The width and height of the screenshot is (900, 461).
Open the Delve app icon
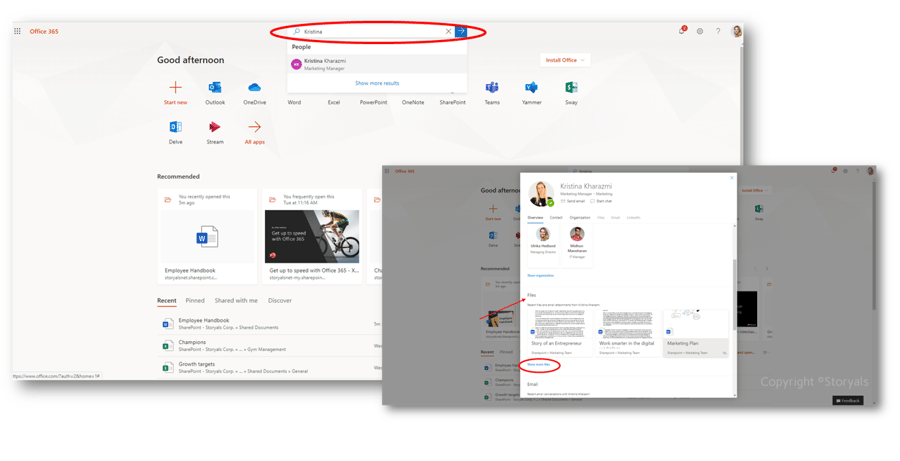(176, 127)
